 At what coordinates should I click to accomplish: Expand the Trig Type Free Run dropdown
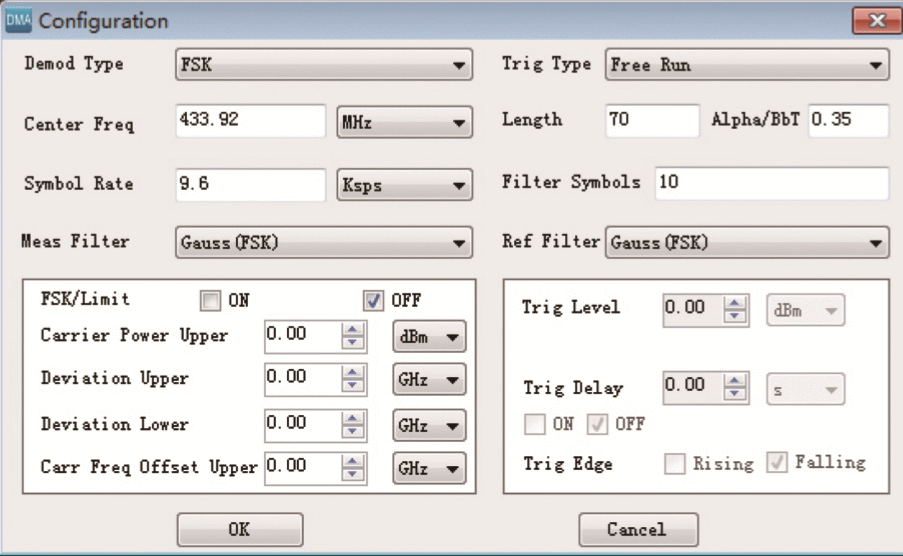tap(747, 67)
